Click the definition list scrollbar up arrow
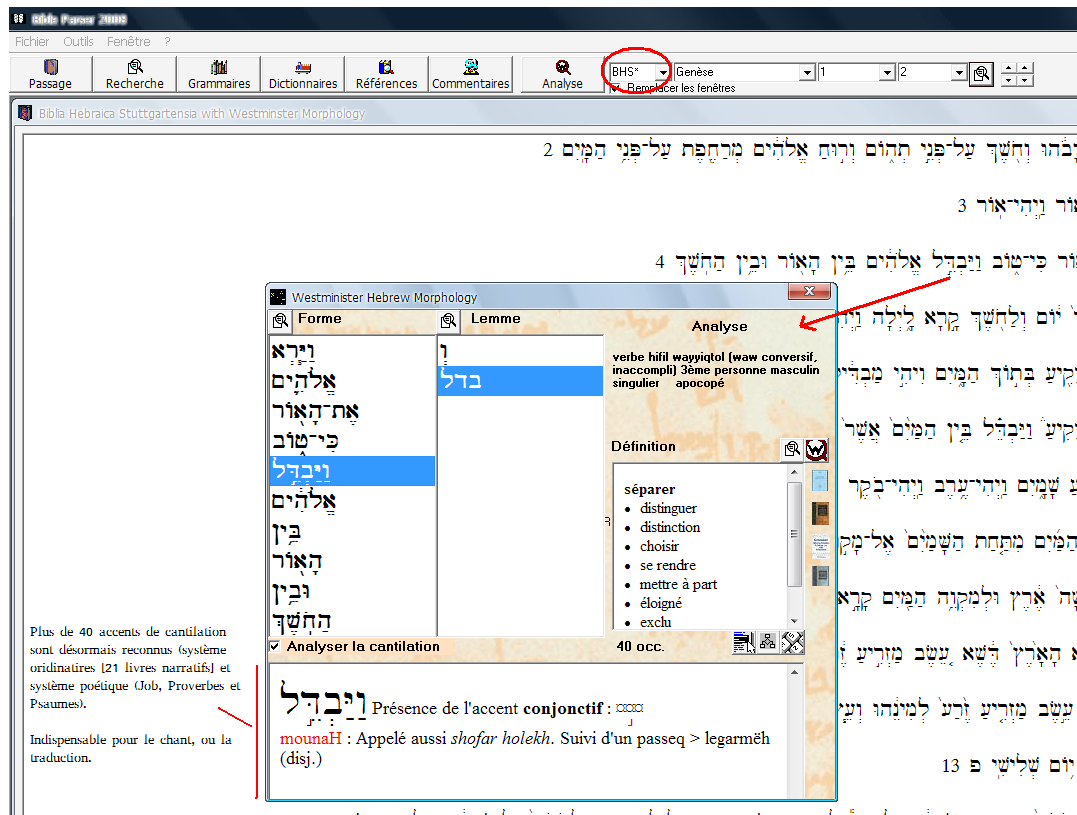The width and height of the screenshot is (1077, 815). [x=794, y=472]
